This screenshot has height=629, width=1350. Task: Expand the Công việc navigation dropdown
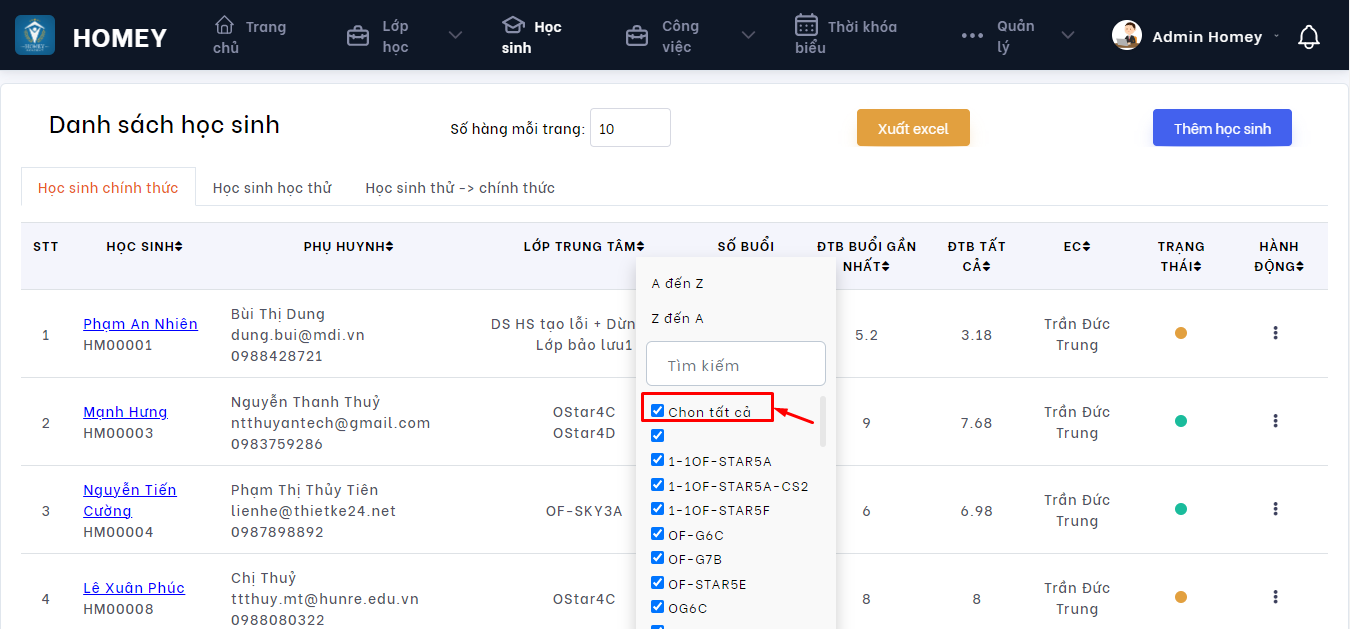[748, 36]
